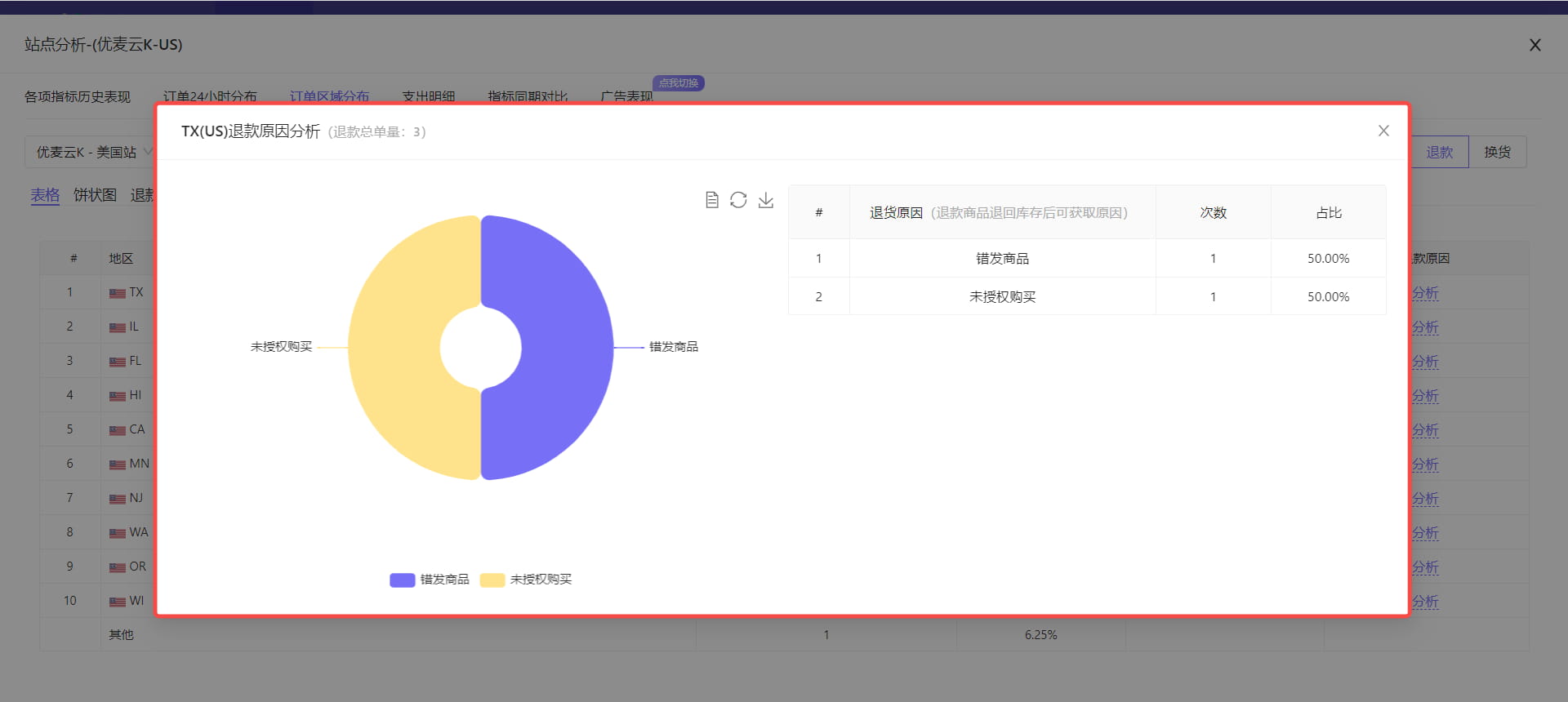Screen dimensions: 1568x702
Task: Open the 分析 link in TX row
Action: [x=1425, y=293]
